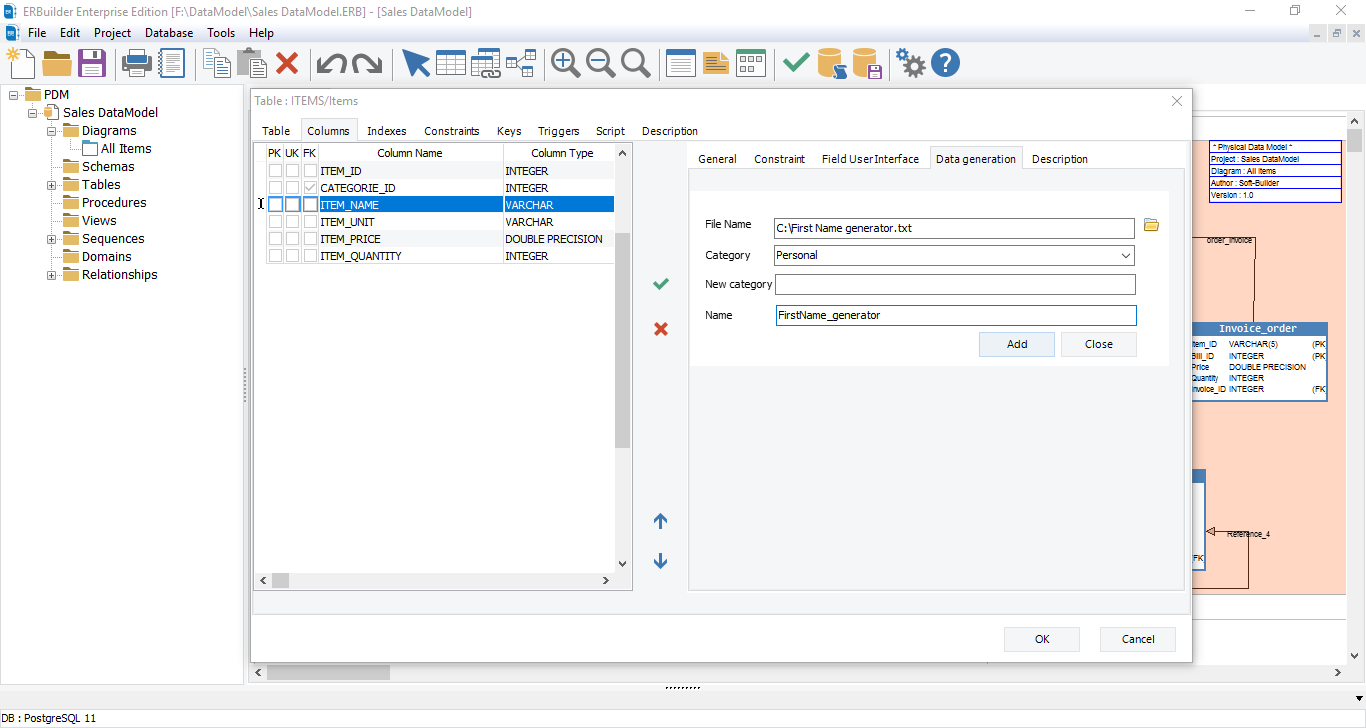Image resolution: width=1366 pixels, height=728 pixels.
Task: Open the Database menu
Action: click(168, 32)
